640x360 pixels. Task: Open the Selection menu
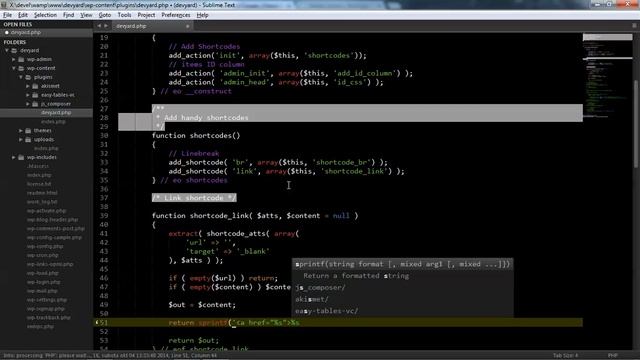[x=45, y=15]
